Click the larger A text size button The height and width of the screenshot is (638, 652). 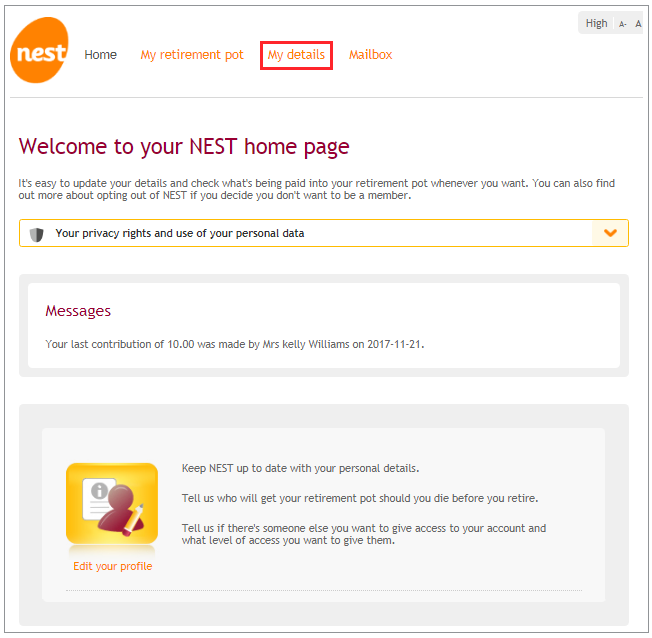tap(638, 24)
